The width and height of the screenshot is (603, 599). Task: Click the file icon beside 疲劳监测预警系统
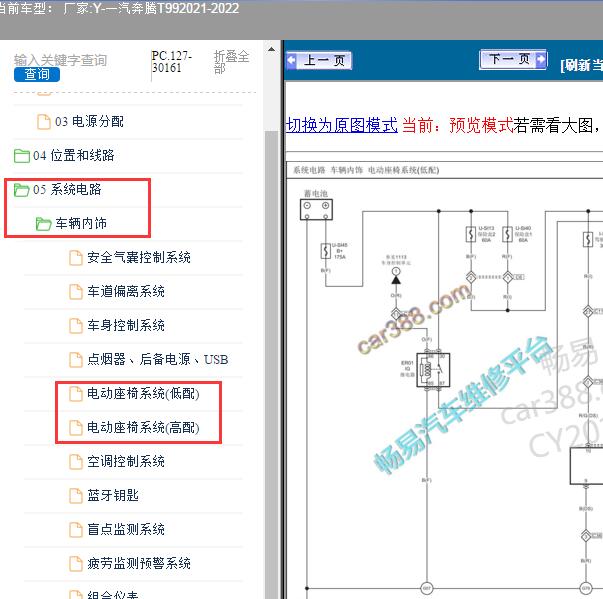coord(76,564)
